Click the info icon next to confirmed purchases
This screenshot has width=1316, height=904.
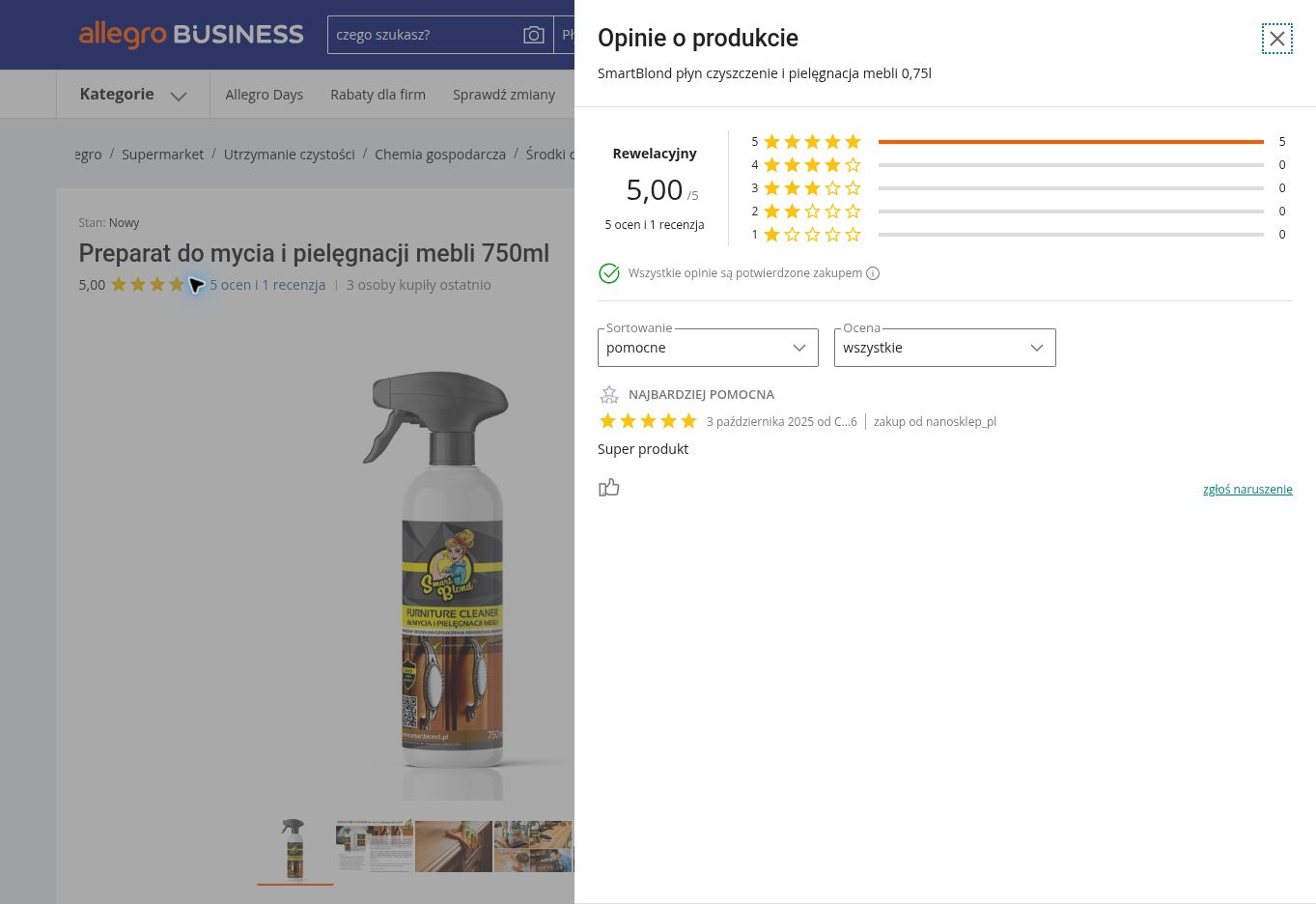pos(873,273)
